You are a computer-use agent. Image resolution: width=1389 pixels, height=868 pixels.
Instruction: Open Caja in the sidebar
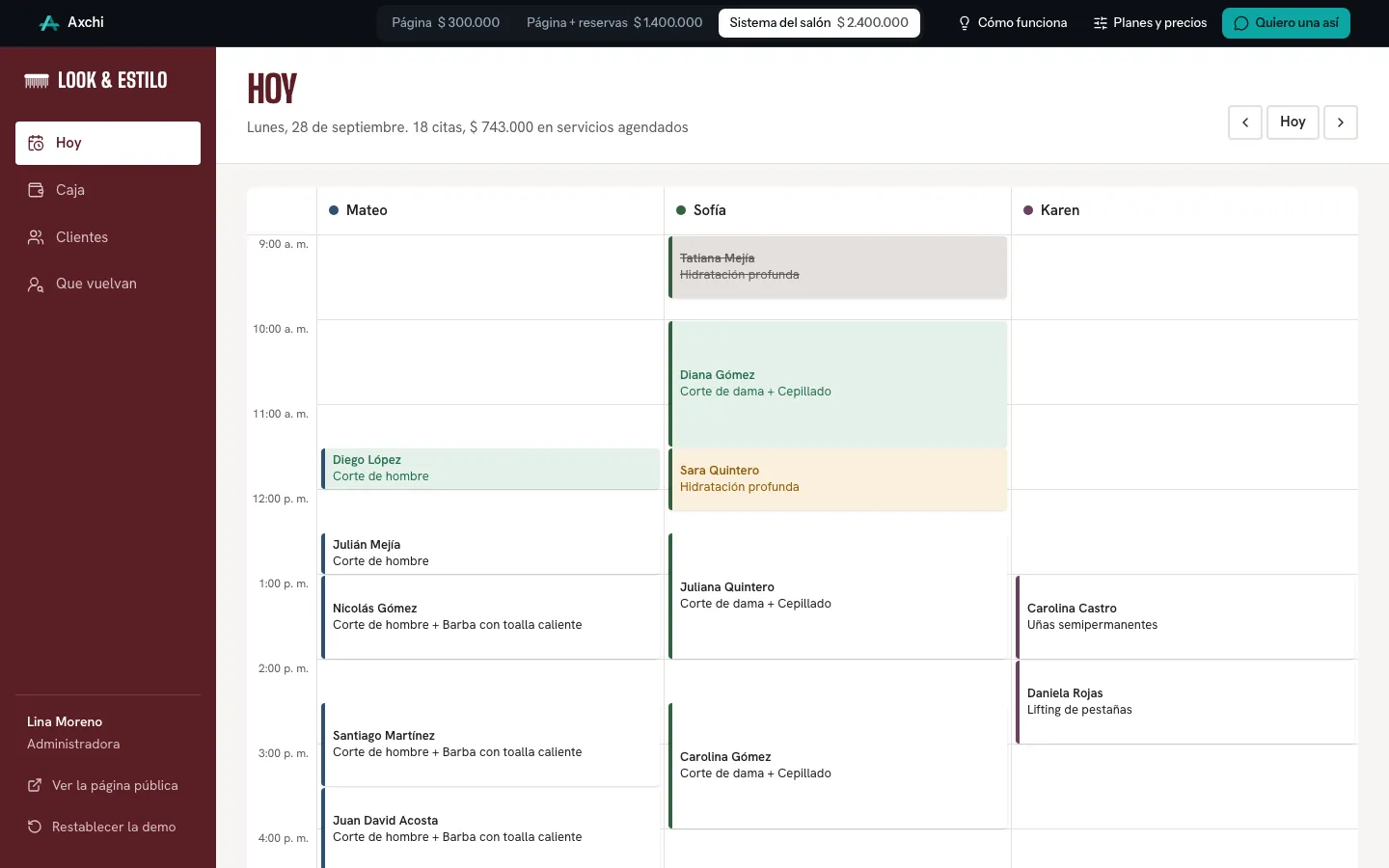tap(108, 190)
